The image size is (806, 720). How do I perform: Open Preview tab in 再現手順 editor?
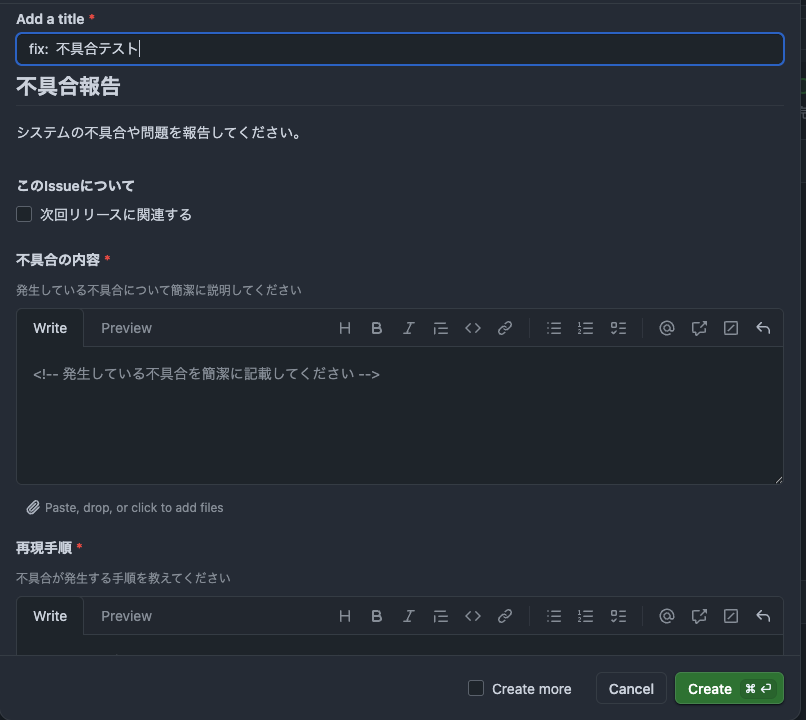[126, 616]
